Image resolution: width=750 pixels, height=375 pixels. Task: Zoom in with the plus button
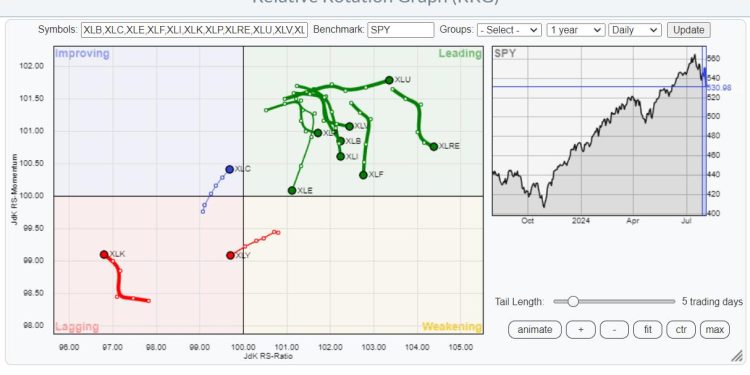point(580,330)
